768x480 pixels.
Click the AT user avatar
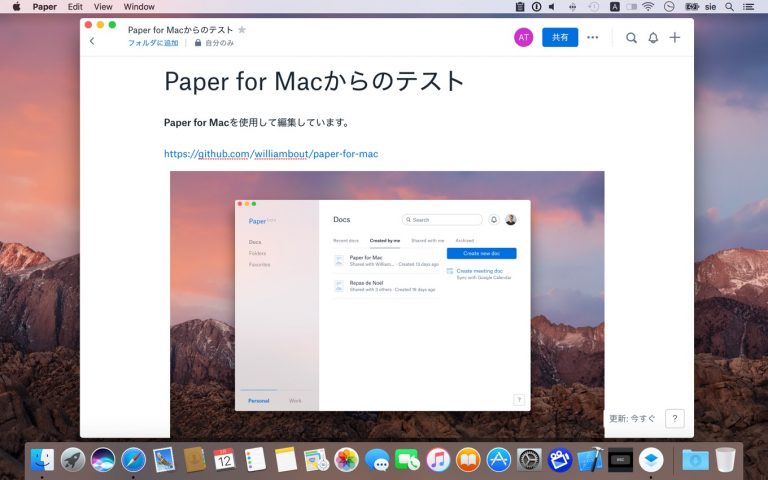point(523,37)
